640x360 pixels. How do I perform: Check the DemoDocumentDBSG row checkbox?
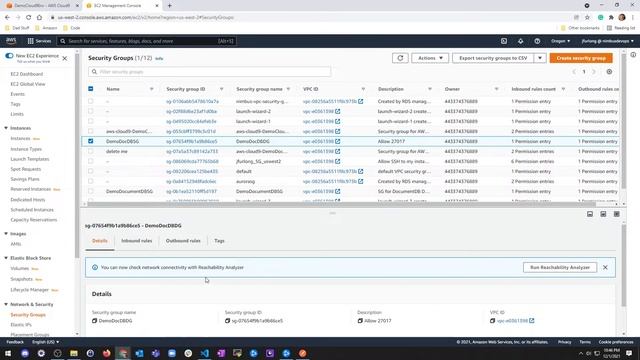tap(91, 191)
